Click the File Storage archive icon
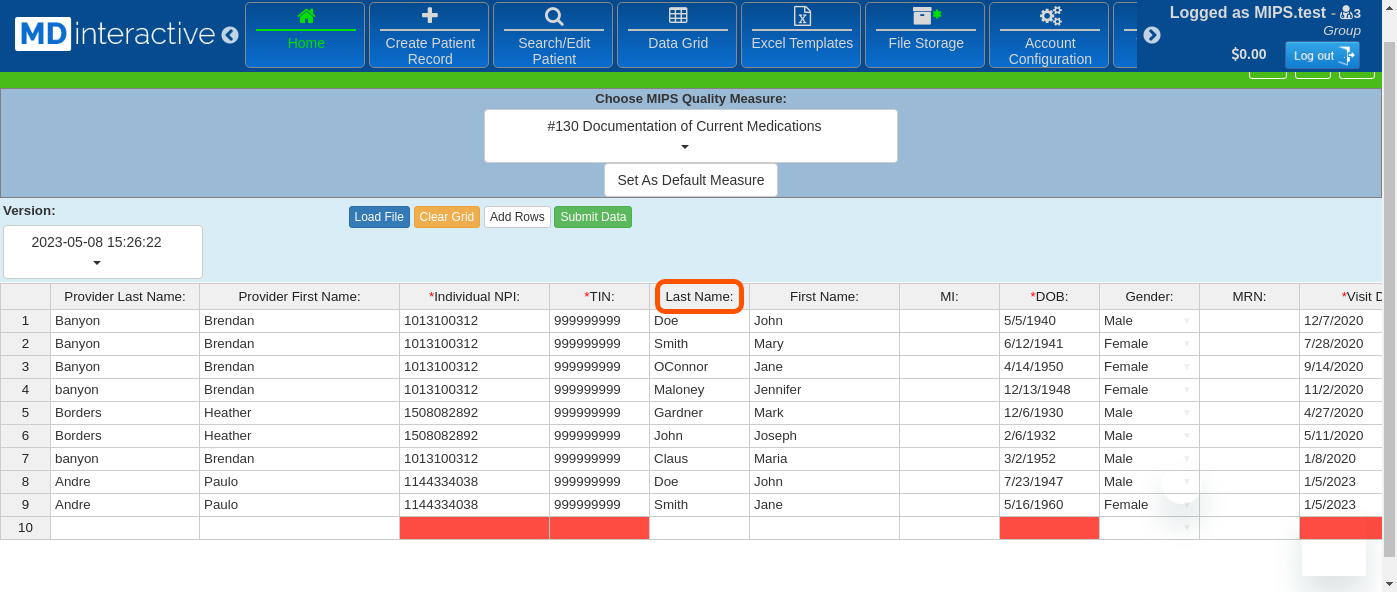 click(926, 16)
